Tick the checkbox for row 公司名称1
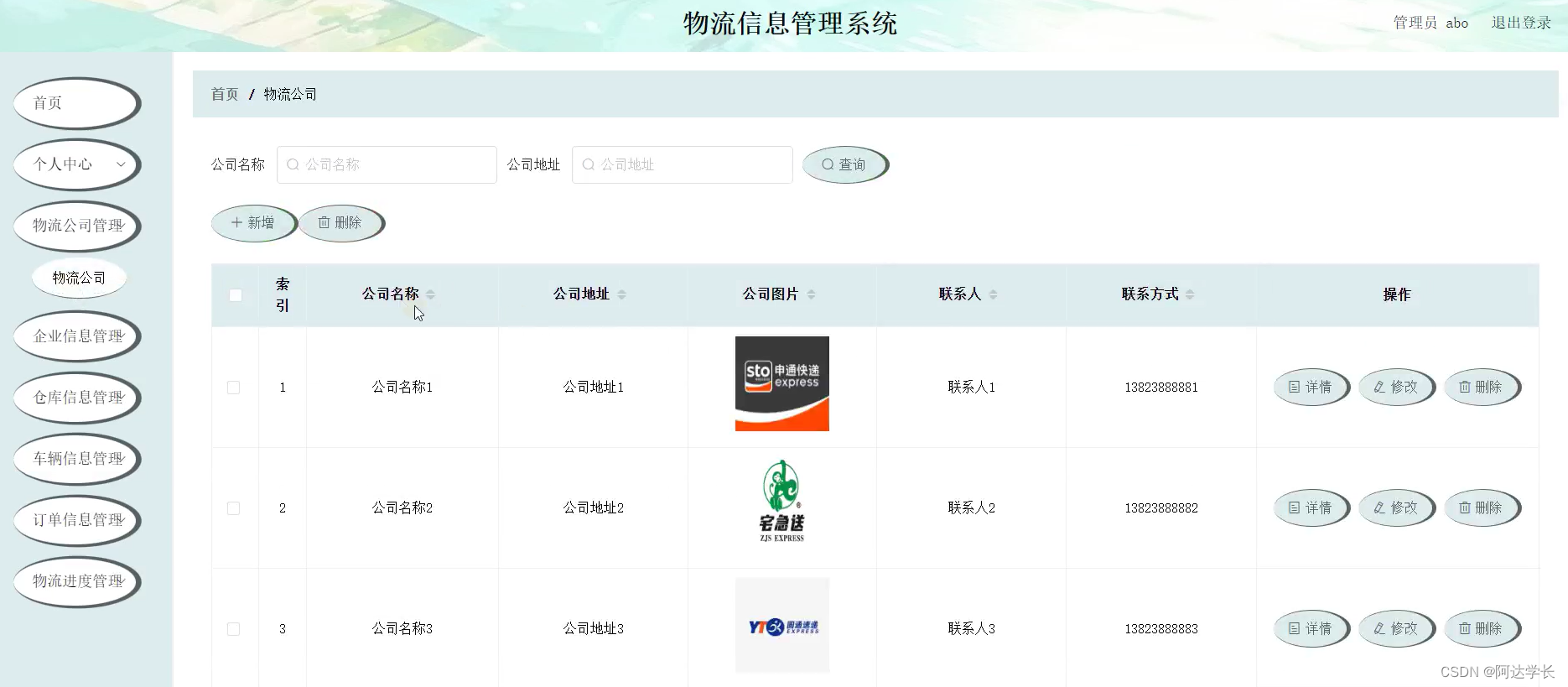 234,388
